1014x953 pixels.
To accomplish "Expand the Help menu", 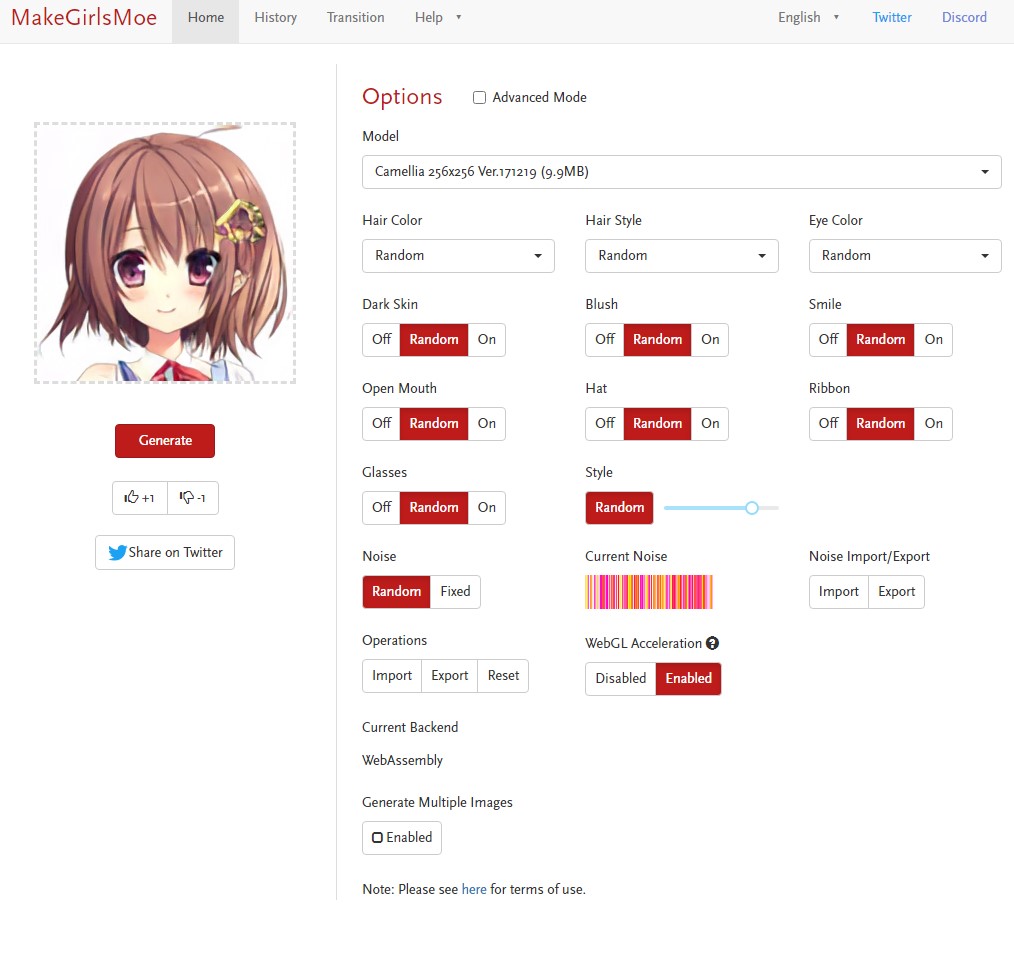I will click(x=438, y=17).
